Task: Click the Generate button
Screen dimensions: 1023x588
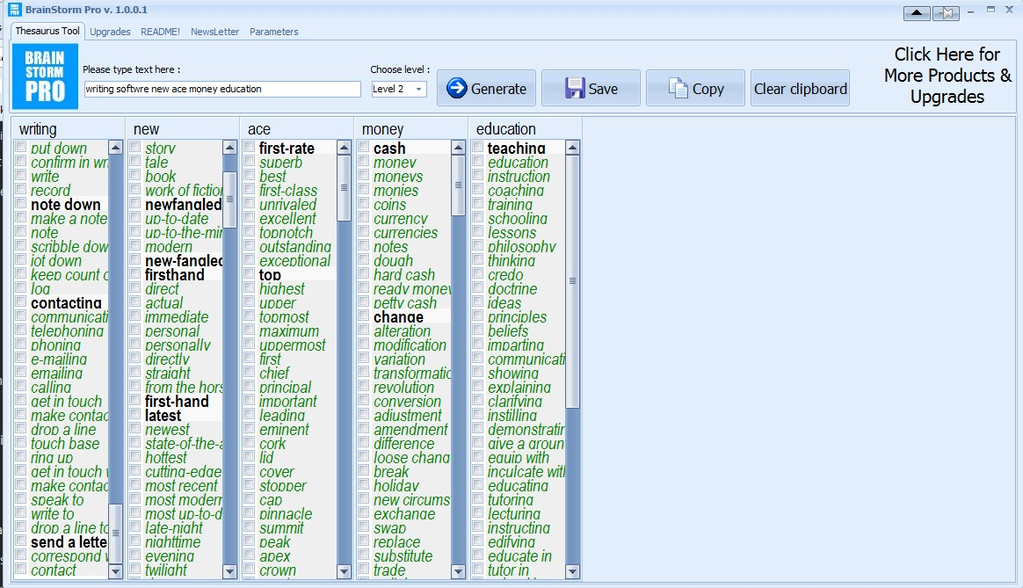Action: (486, 88)
